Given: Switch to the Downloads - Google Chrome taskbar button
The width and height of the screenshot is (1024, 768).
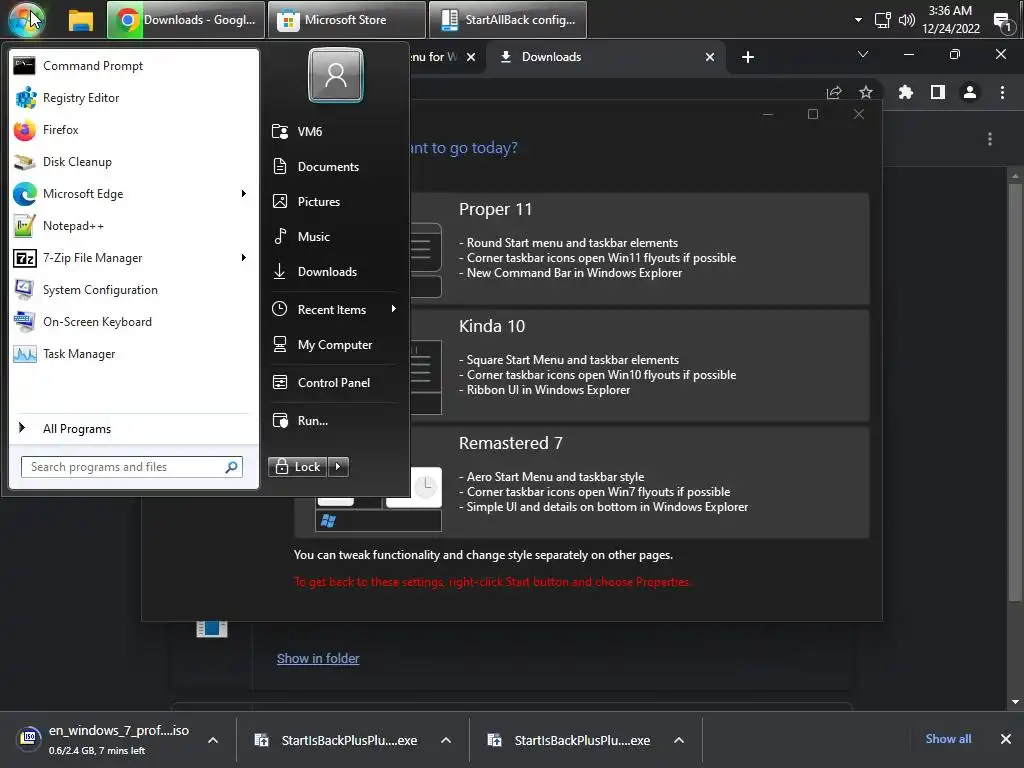Looking at the screenshot, I should (x=186, y=20).
